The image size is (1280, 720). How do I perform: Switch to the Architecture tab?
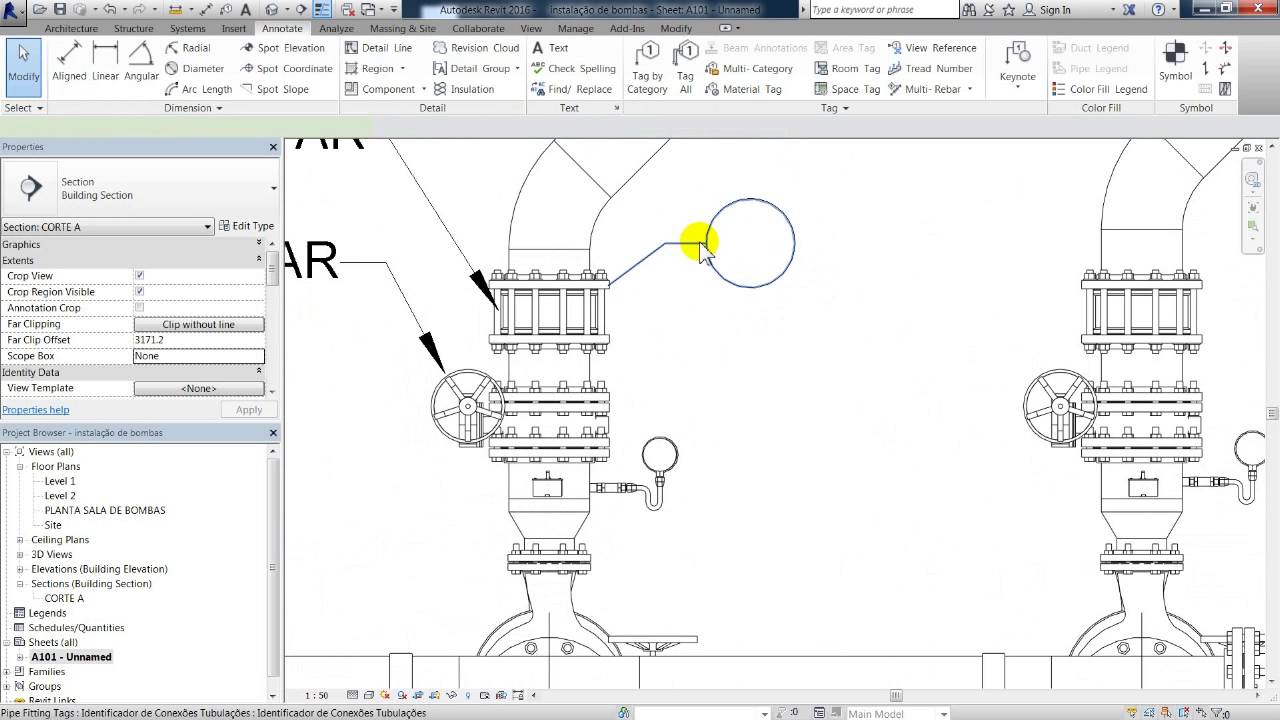71,29
